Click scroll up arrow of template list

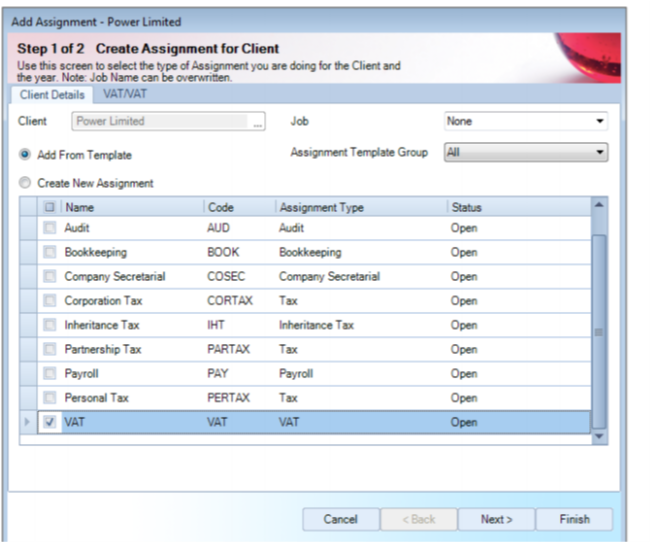click(x=599, y=204)
